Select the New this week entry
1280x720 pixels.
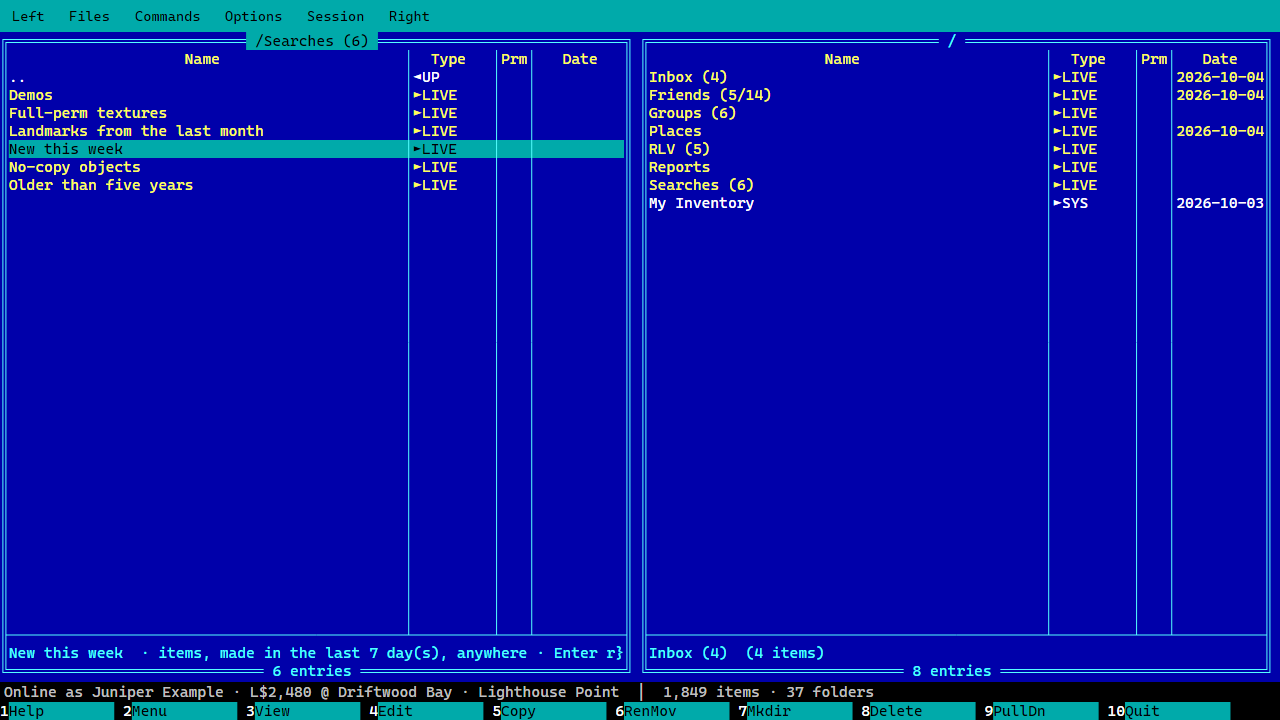click(x=316, y=149)
